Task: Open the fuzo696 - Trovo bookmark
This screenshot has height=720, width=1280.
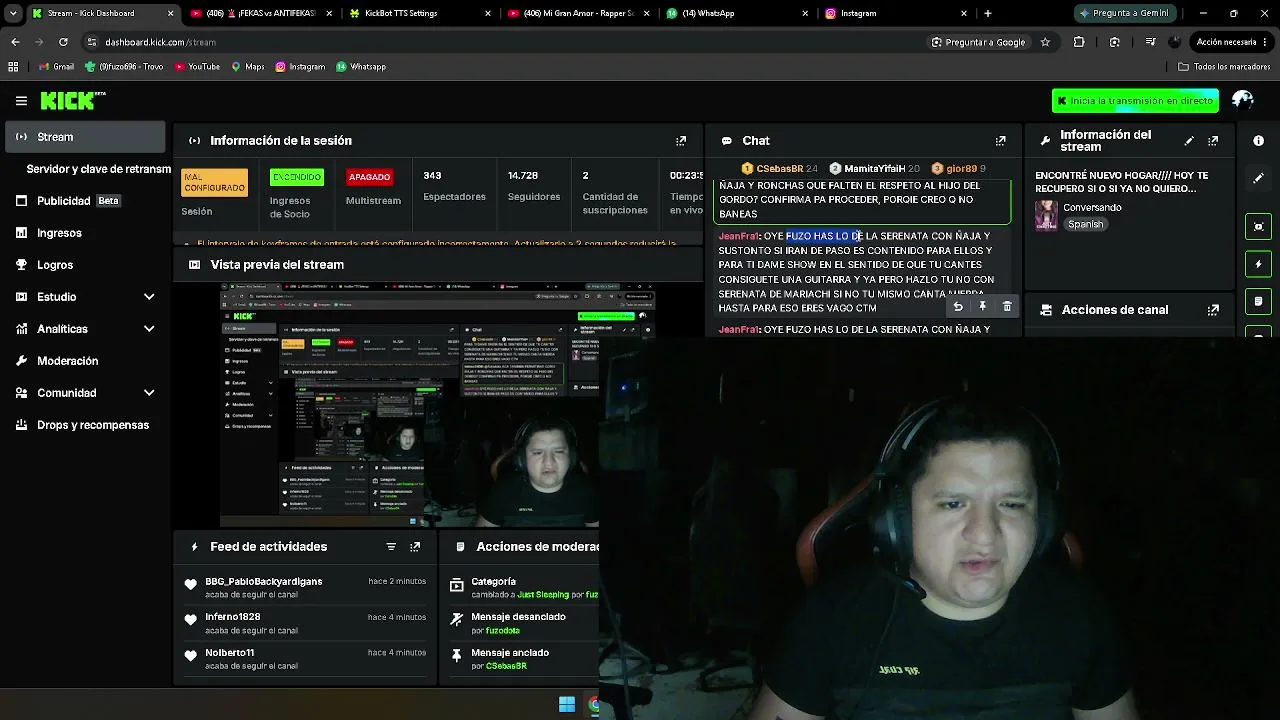Action: (x=125, y=67)
